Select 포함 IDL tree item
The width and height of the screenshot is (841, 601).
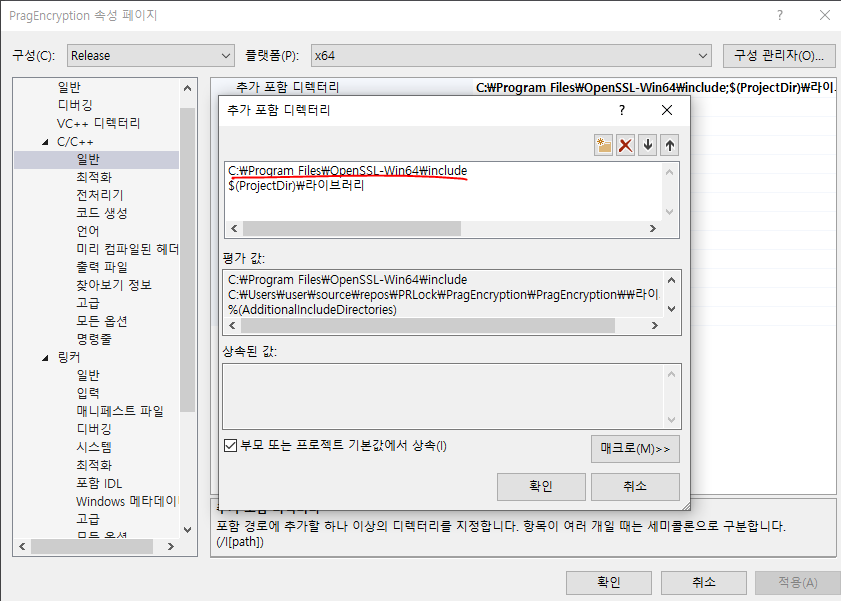[99, 483]
